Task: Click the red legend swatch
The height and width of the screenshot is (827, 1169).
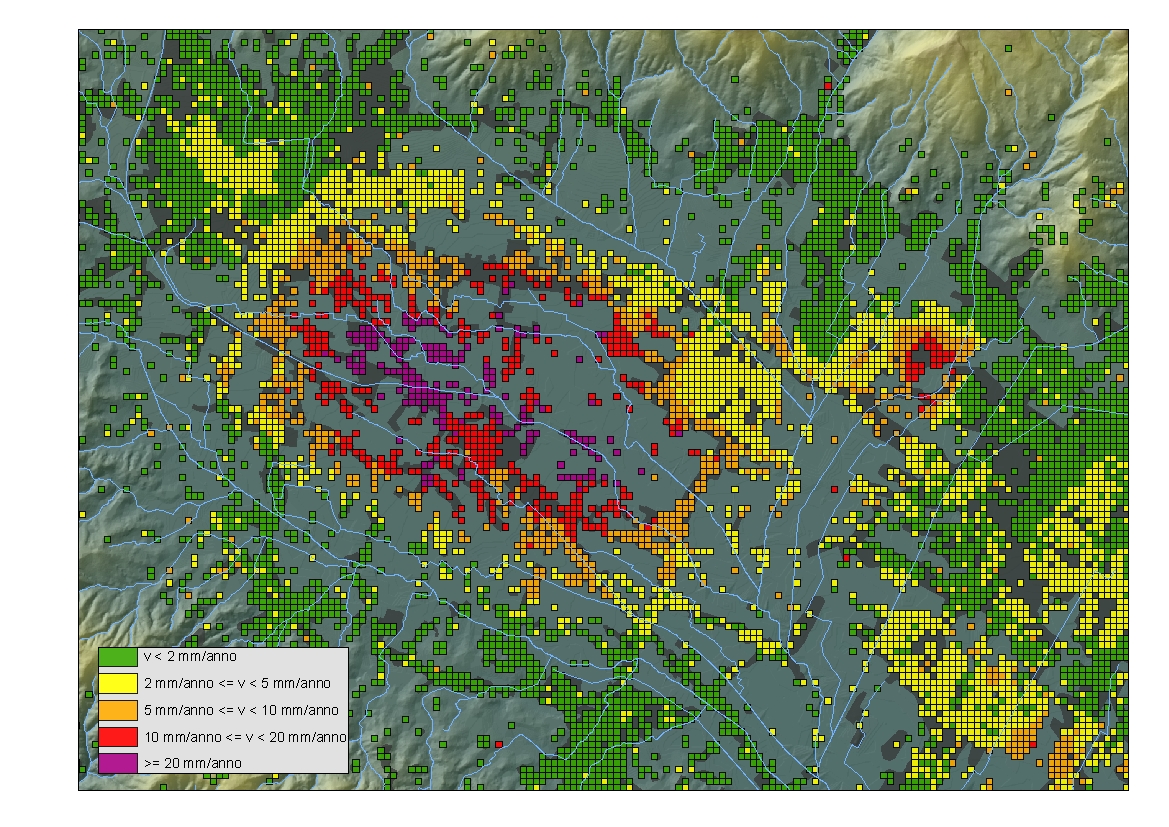Action: pos(118,737)
